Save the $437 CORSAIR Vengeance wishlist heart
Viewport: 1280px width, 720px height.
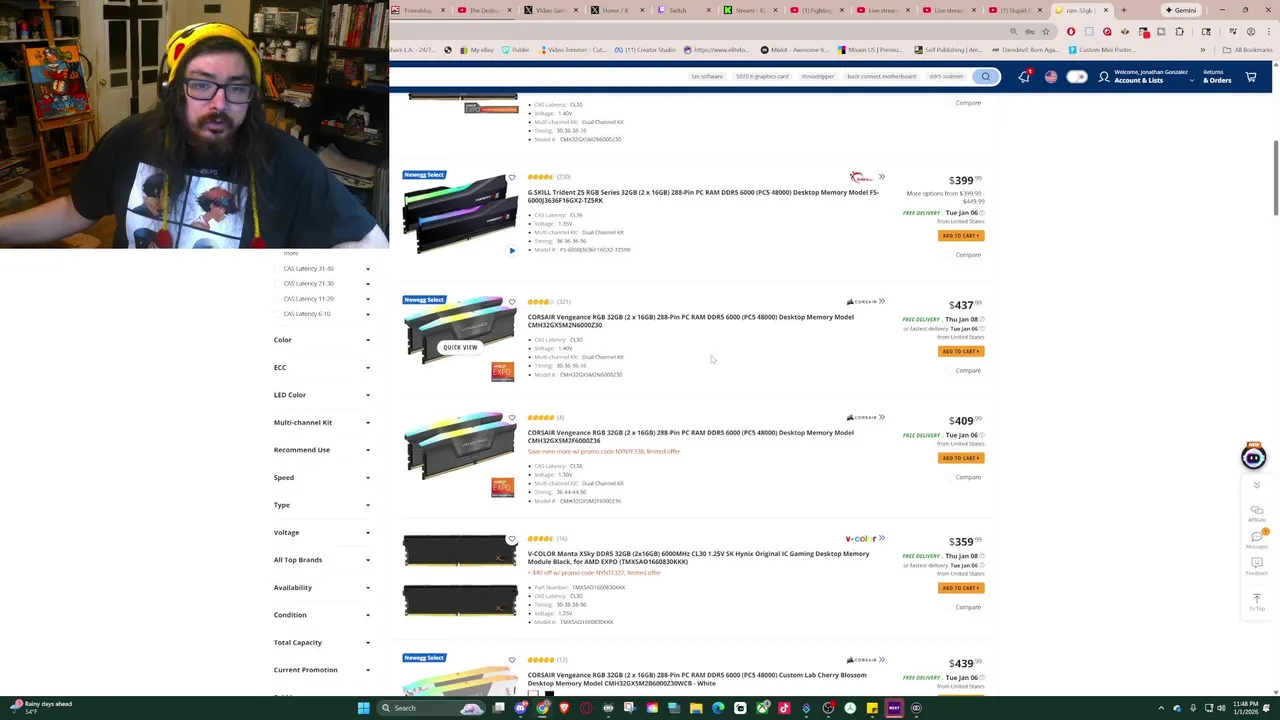512,302
